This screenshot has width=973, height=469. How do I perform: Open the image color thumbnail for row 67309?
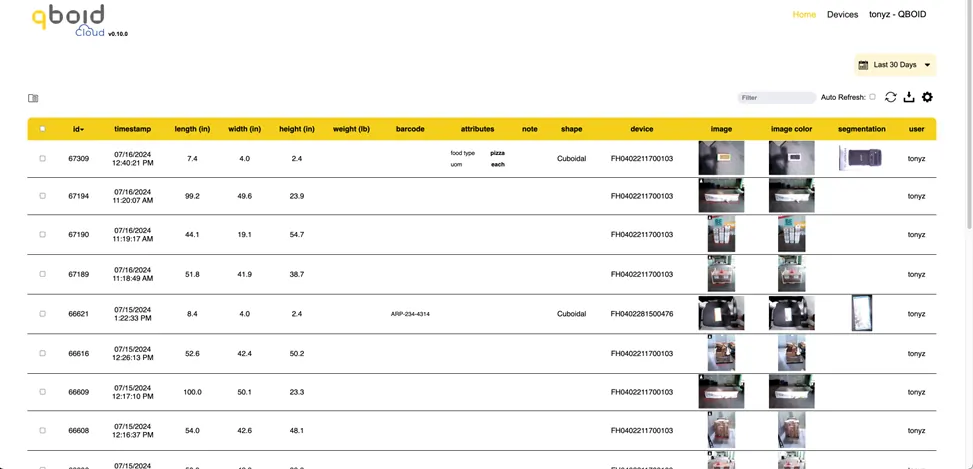pos(791,158)
